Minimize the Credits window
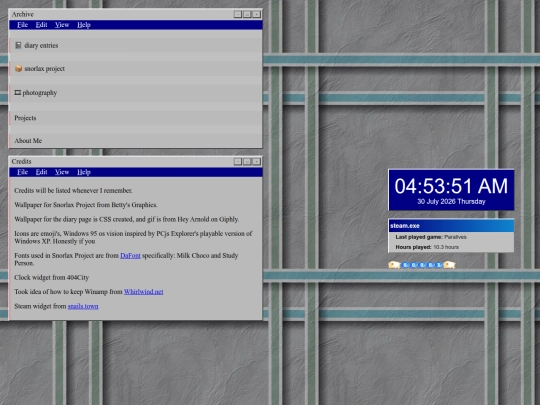 pos(238,162)
